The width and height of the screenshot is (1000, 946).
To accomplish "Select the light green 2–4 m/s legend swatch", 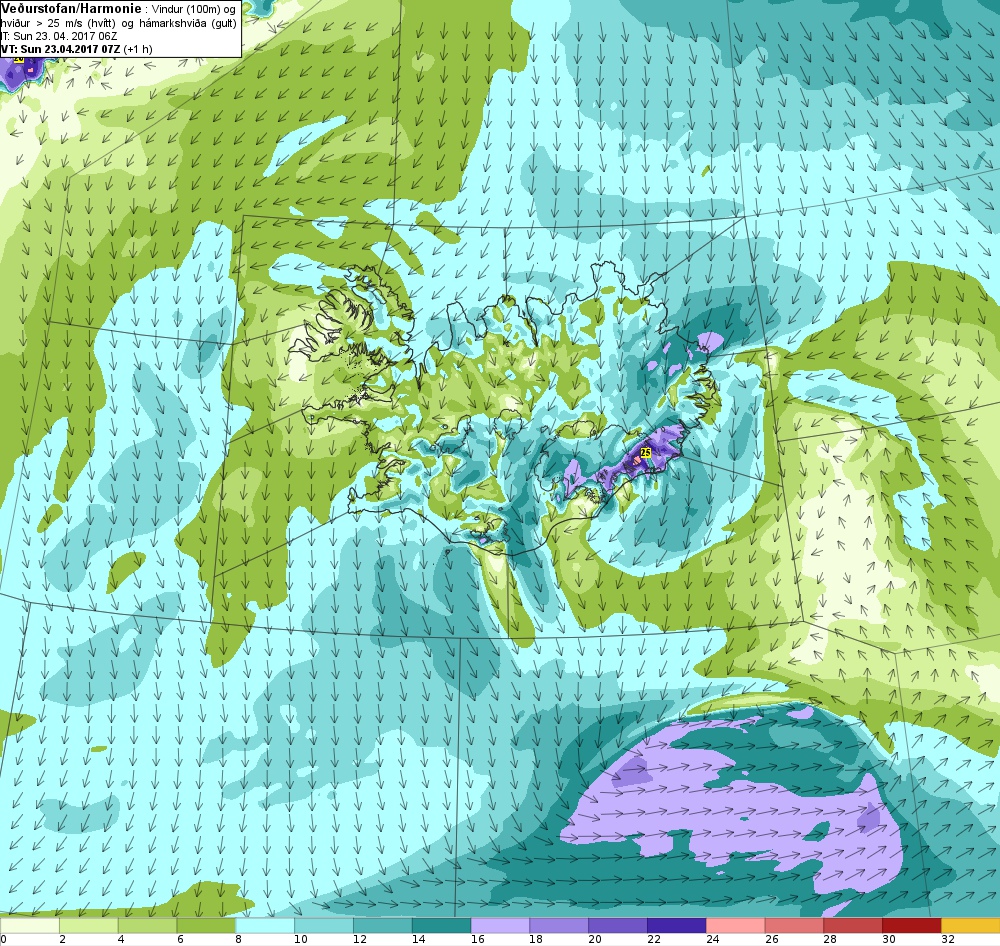I will 88,925.
